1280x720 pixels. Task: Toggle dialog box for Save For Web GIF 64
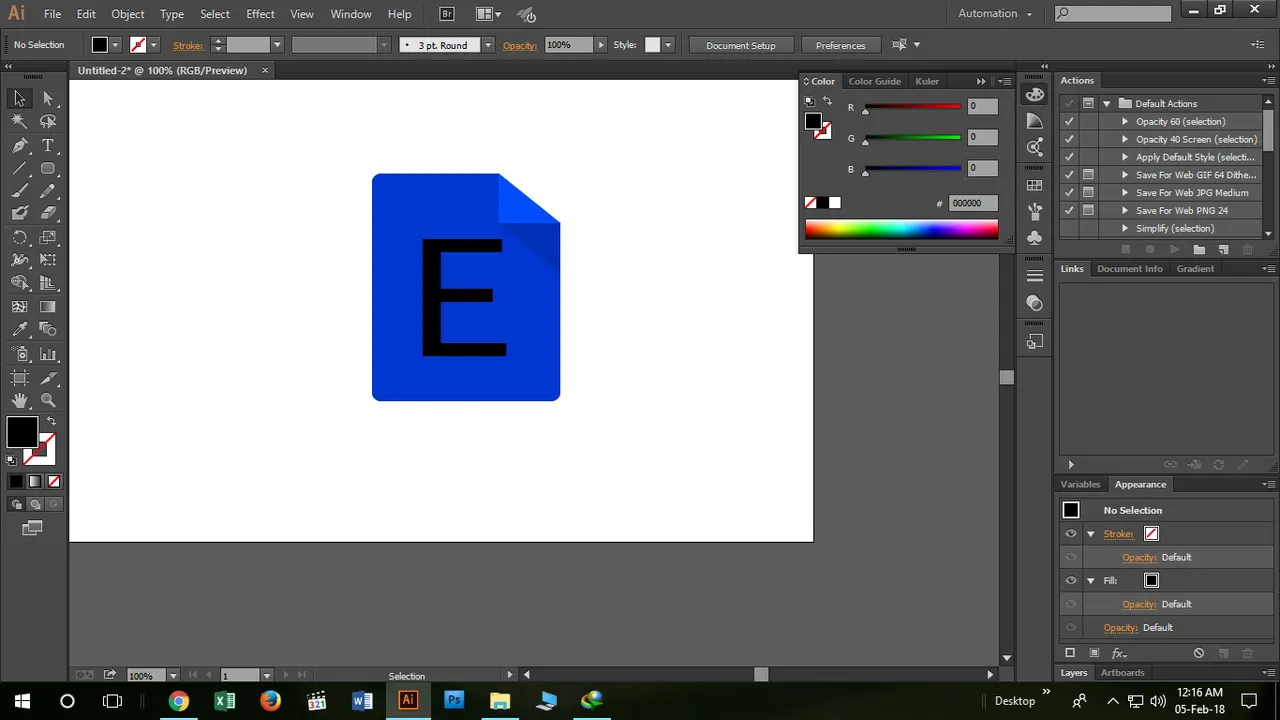tap(1088, 175)
